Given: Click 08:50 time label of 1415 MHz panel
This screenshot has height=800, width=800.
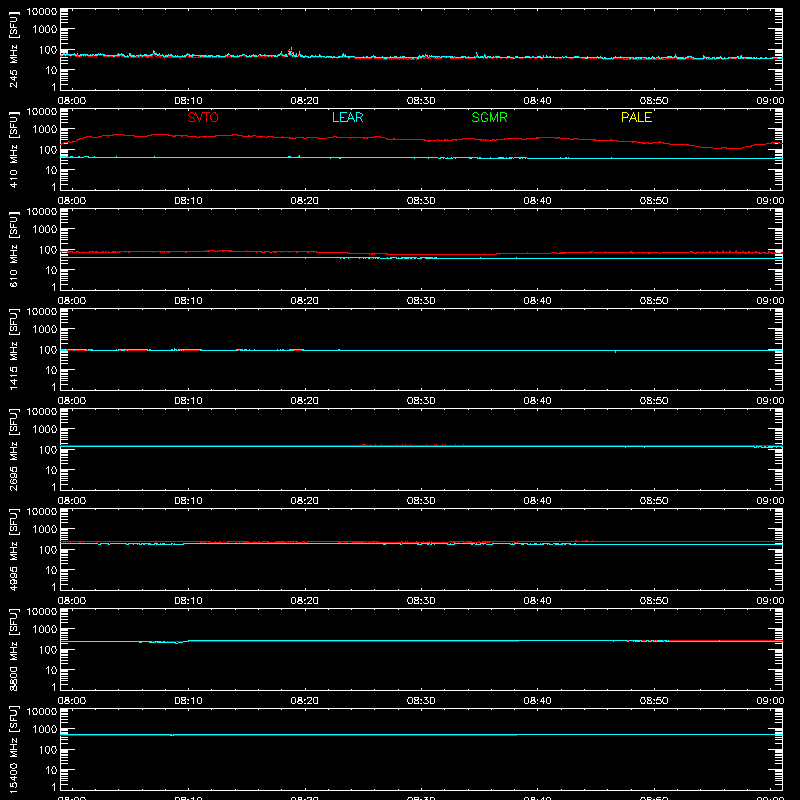Looking at the screenshot, I should [654, 401].
